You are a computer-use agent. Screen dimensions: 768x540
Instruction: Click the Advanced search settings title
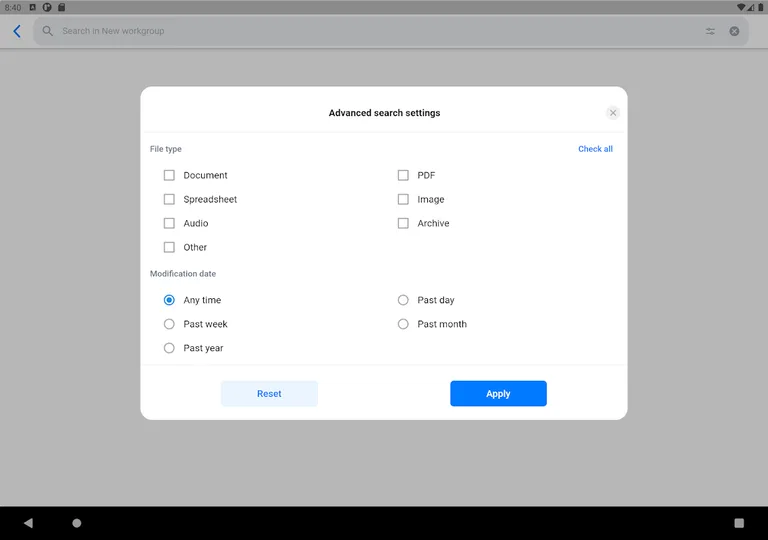(384, 113)
